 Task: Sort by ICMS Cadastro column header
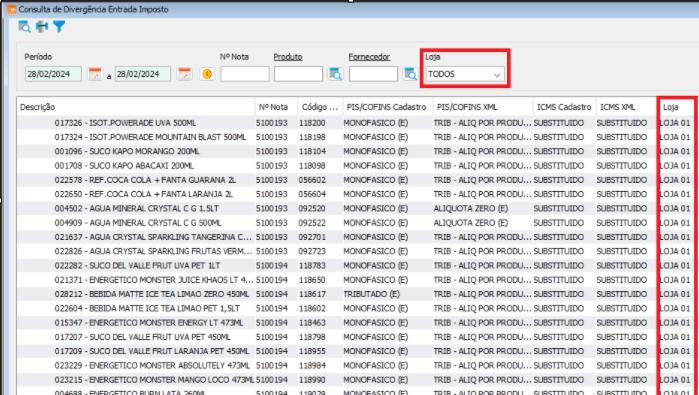564,107
